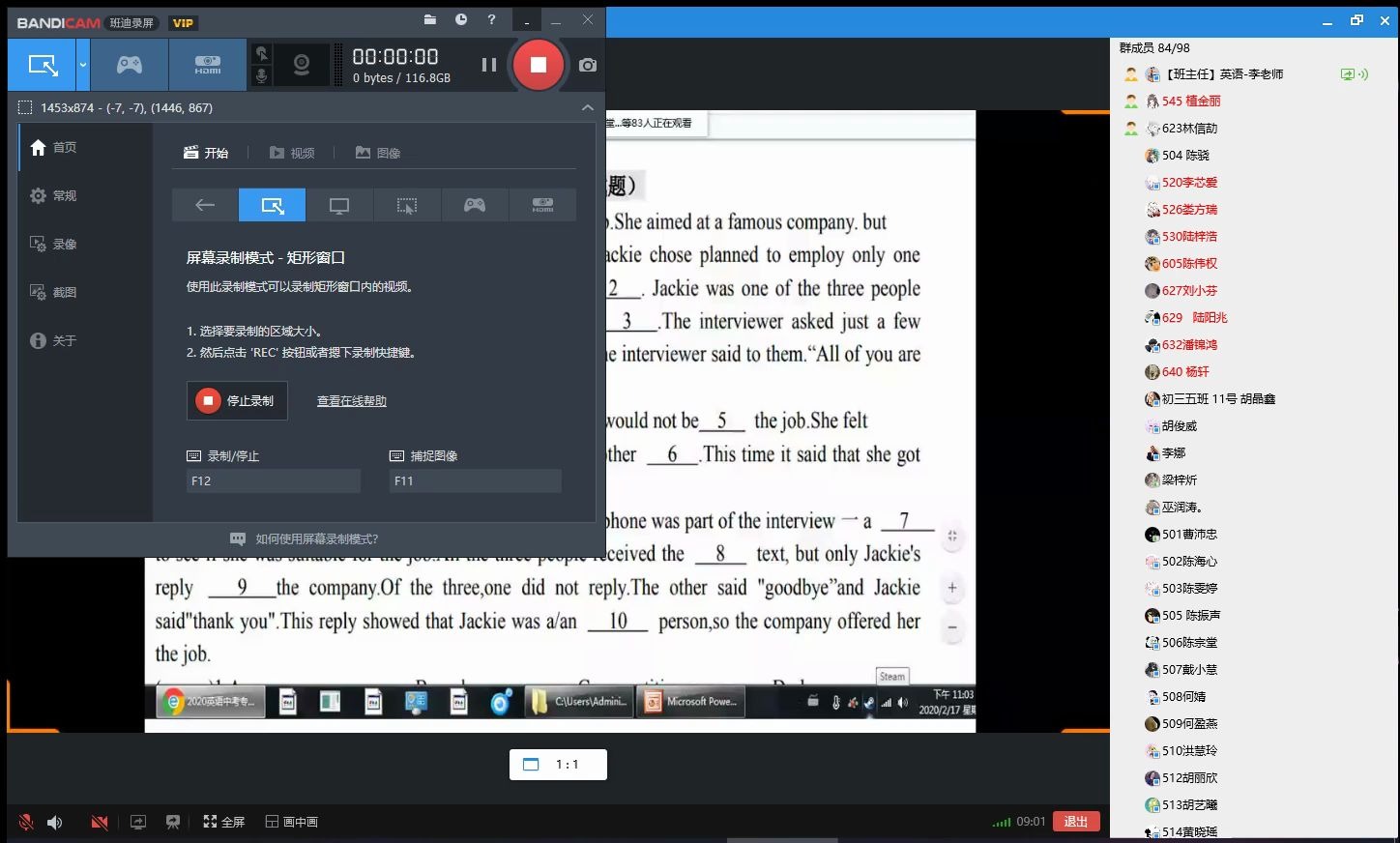Viewport: 1400px width, 843px height.
Task: Click the 录制/停止 hotkey field showing F12
Action: [274, 480]
